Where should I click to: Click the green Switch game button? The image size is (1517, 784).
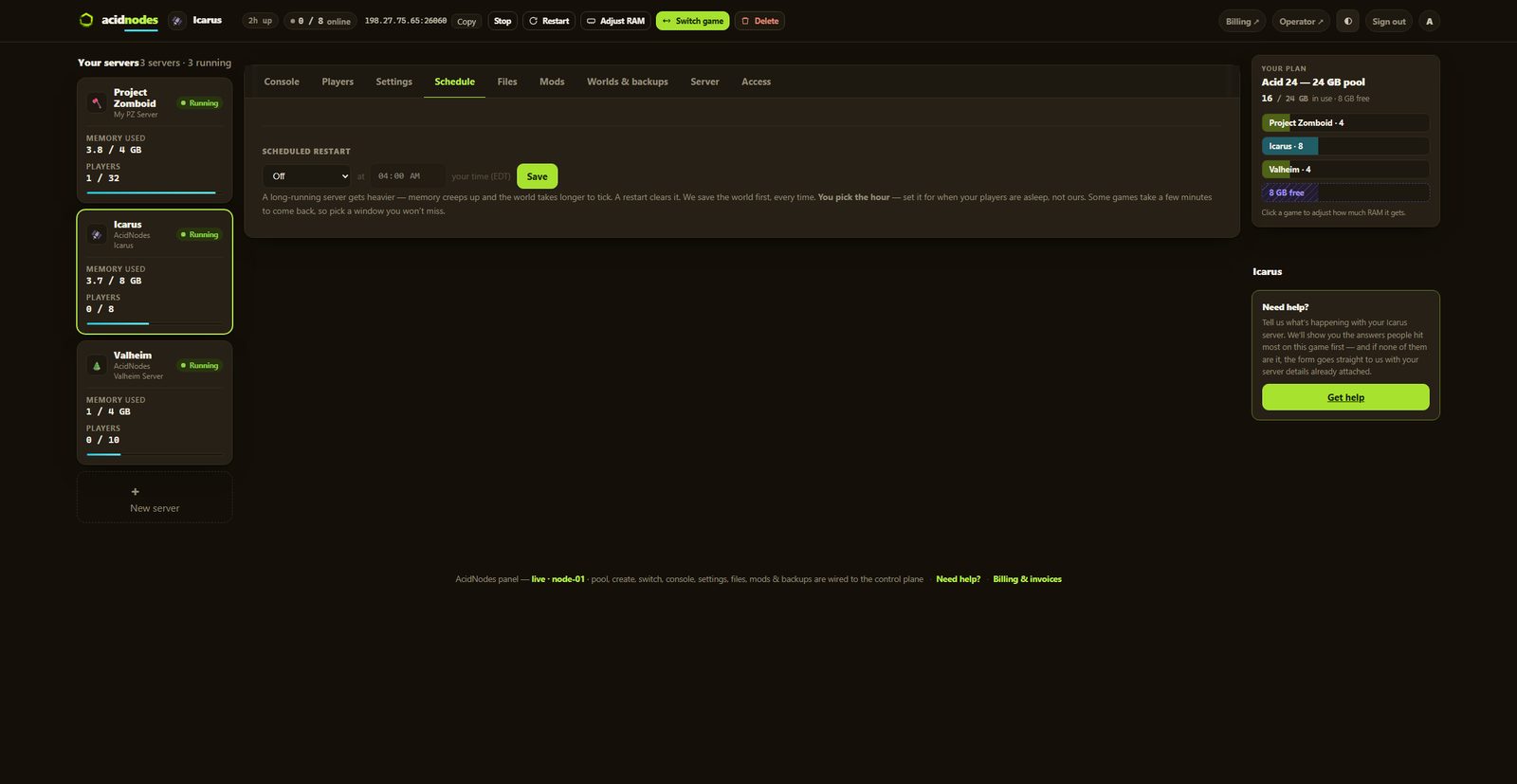[x=693, y=21]
